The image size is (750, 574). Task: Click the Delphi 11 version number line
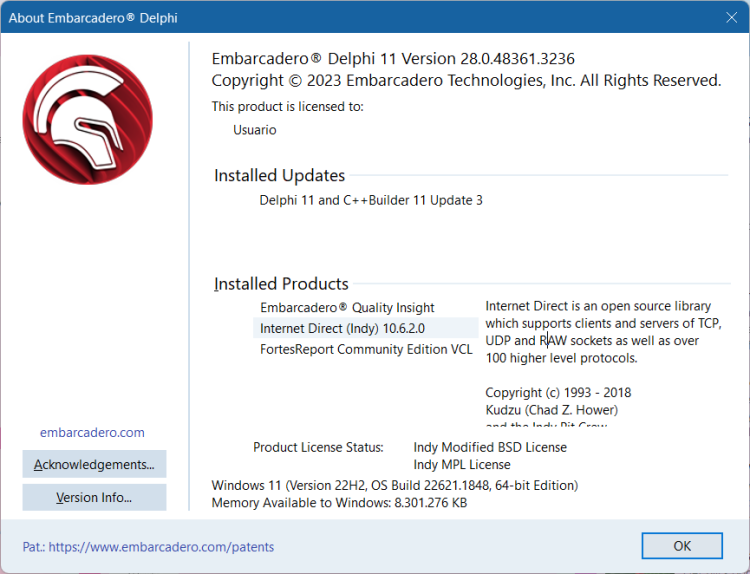point(393,59)
